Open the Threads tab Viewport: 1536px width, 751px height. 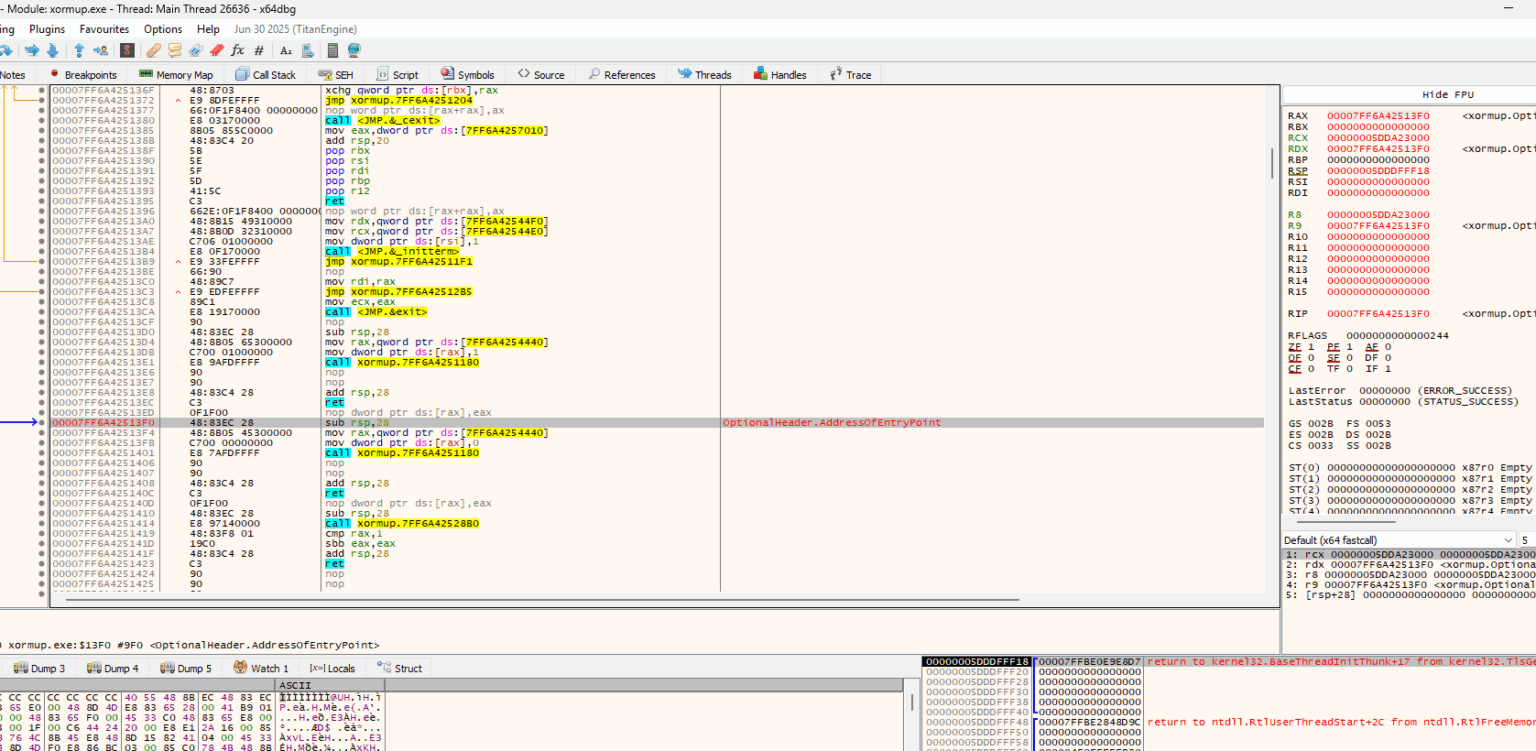(705, 75)
